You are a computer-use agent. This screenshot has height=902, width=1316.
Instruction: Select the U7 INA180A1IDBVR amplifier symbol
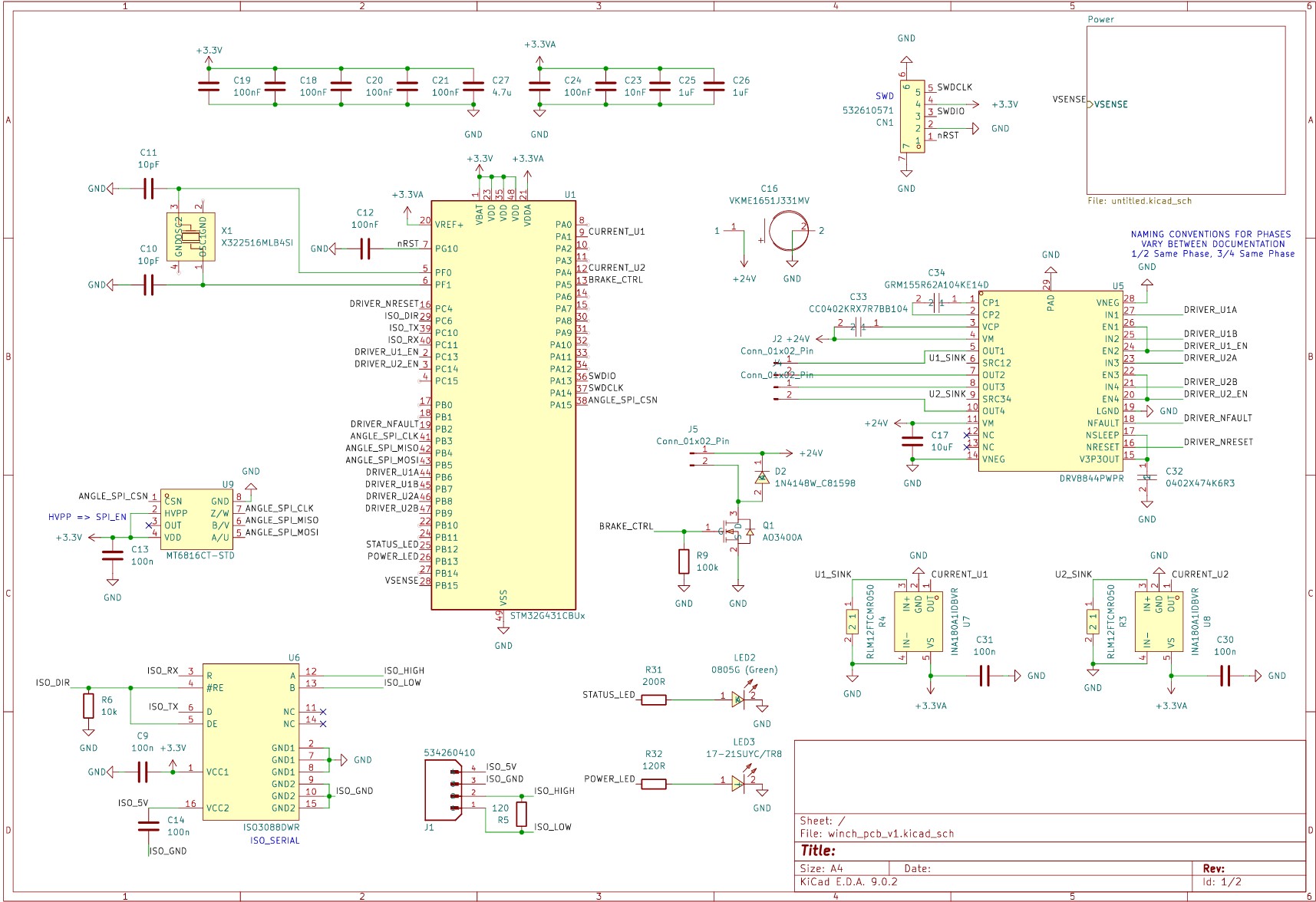pos(918,622)
